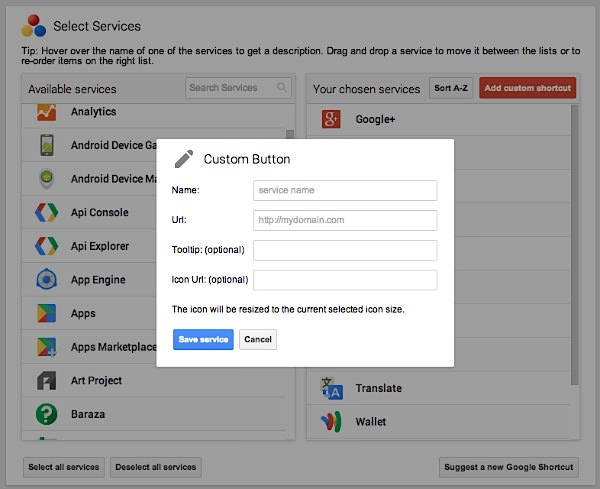This screenshot has height=489, width=600.
Task: Click the Analytics service icon
Action: click(46, 112)
